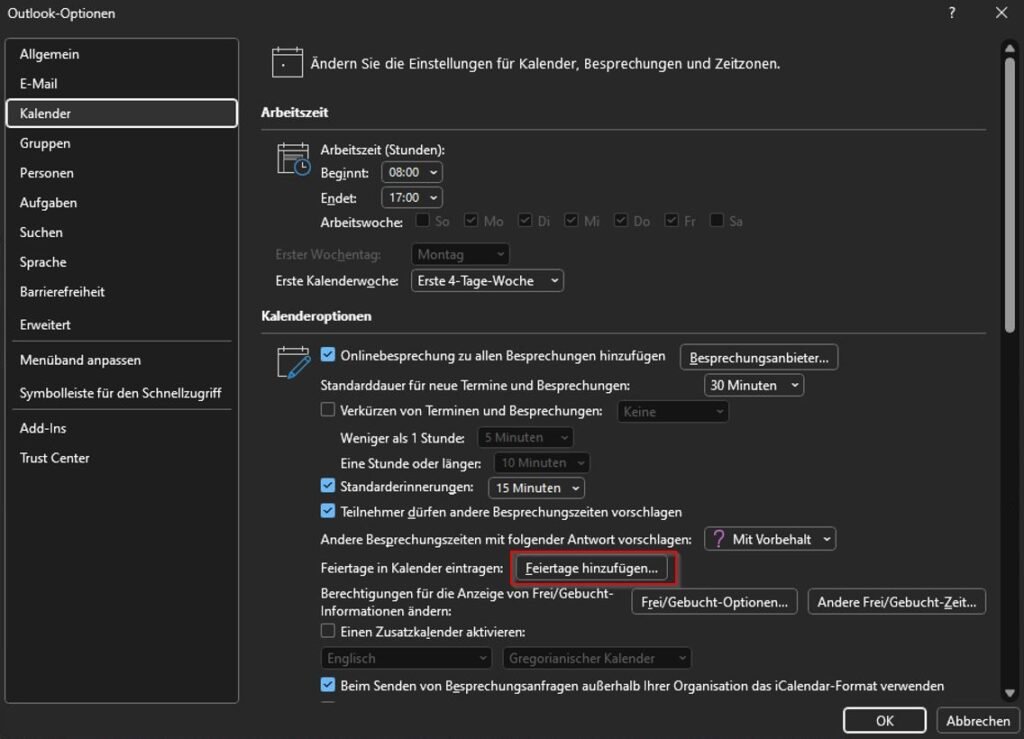Open the Eine Stunde oder länger dropdown
1024x739 pixels.
(x=542, y=463)
